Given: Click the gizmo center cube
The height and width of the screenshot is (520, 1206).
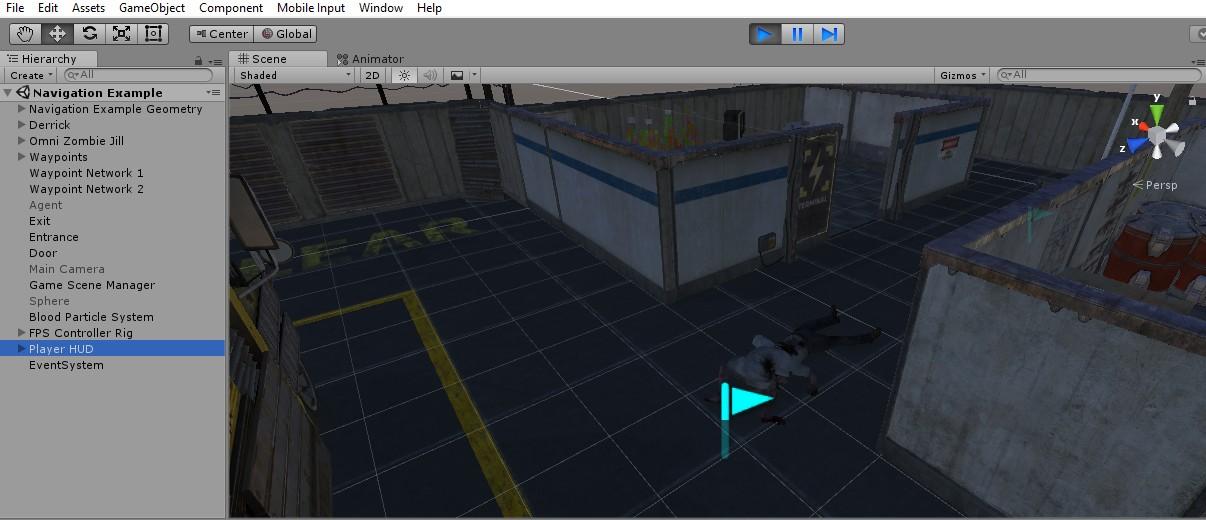Looking at the screenshot, I should coord(1157,136).
